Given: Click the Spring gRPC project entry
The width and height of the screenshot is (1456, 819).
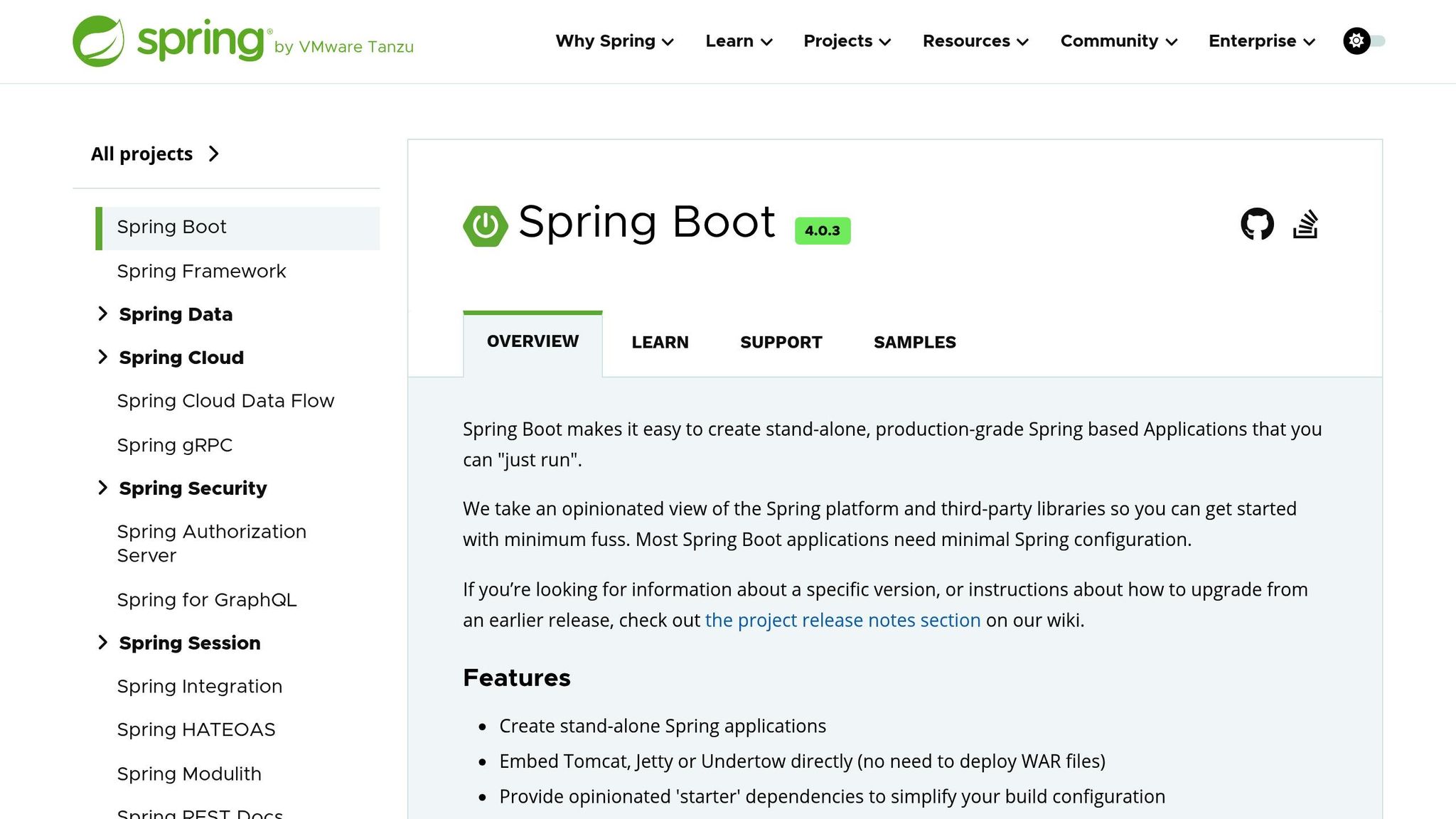Looking at the screenshot, I should [x=174, y=445].
